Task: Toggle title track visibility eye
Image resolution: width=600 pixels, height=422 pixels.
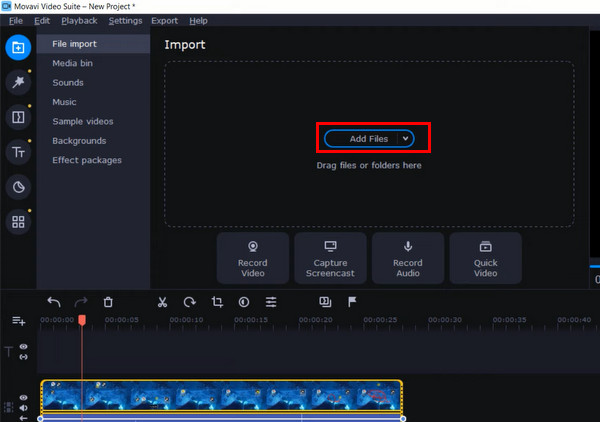Action: click(24, 346)
